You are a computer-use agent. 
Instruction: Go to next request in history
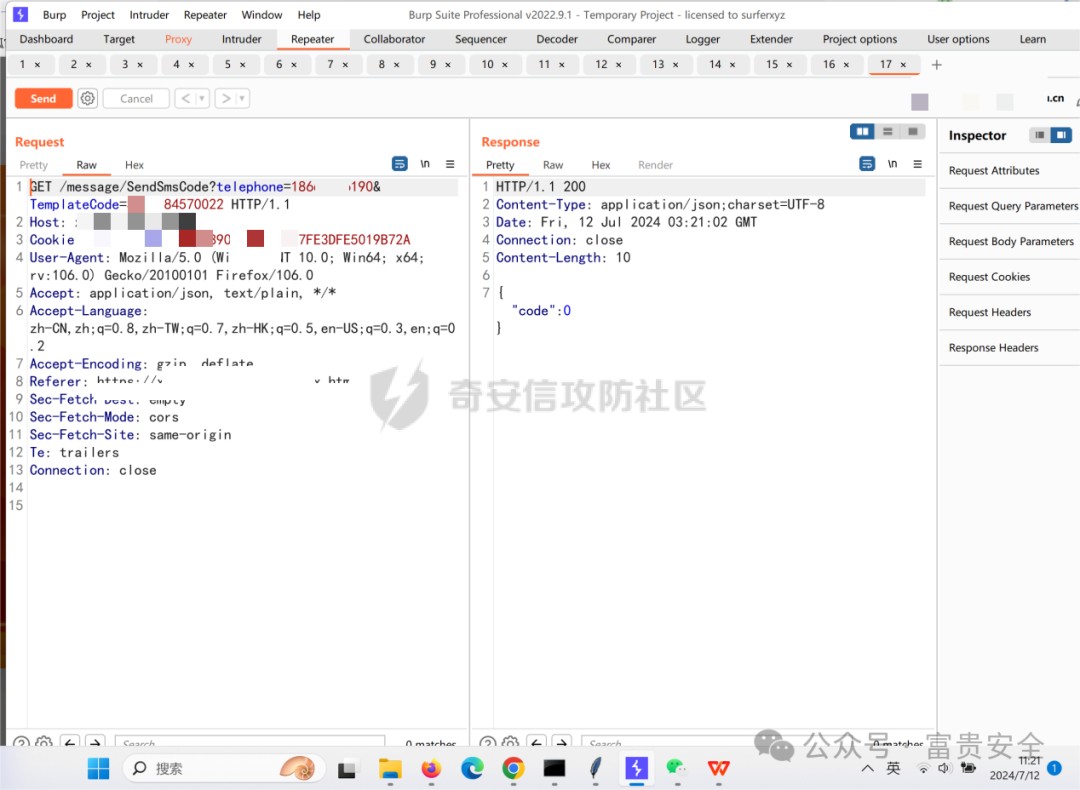(x=225, y=98)
